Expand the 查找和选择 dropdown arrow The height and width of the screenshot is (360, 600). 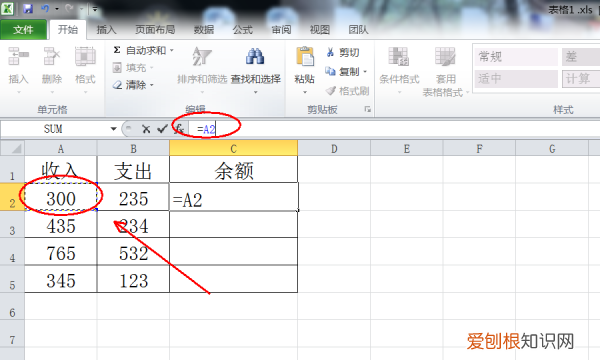(256, 92)
